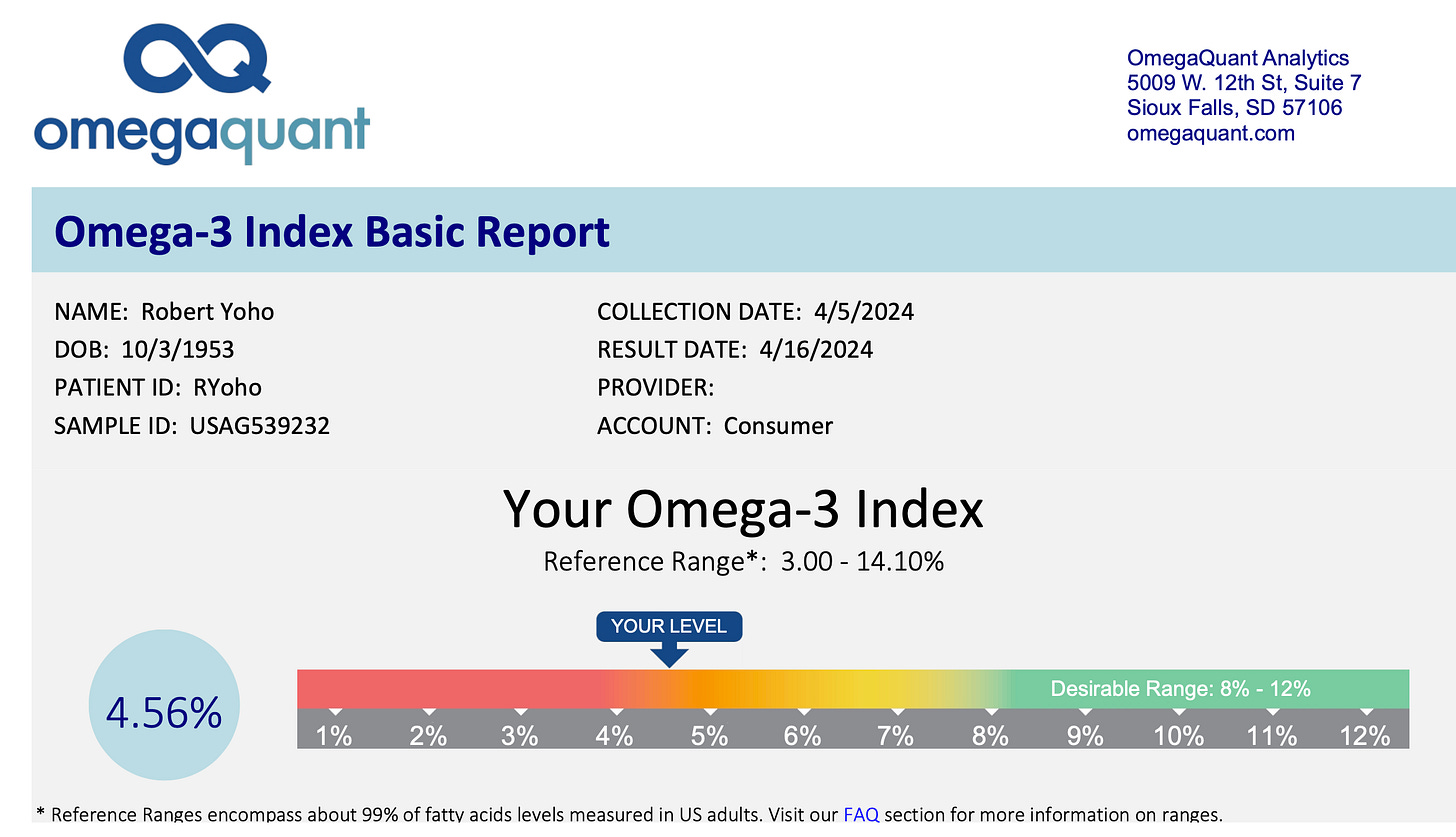Select the DOB: 10/3/1953 line
Viewport: 1456px width, 837px height.
[x=145, y=349]
